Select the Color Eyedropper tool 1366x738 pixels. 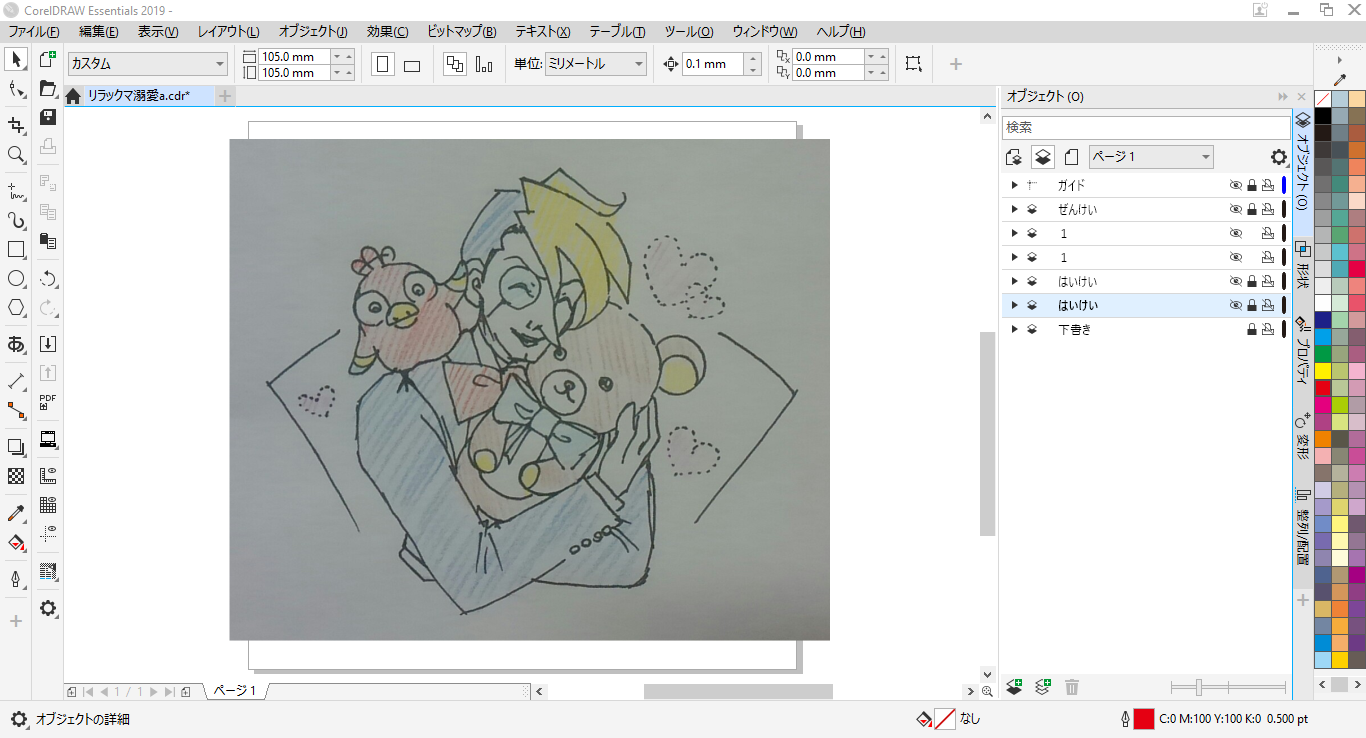click(16, 513)
